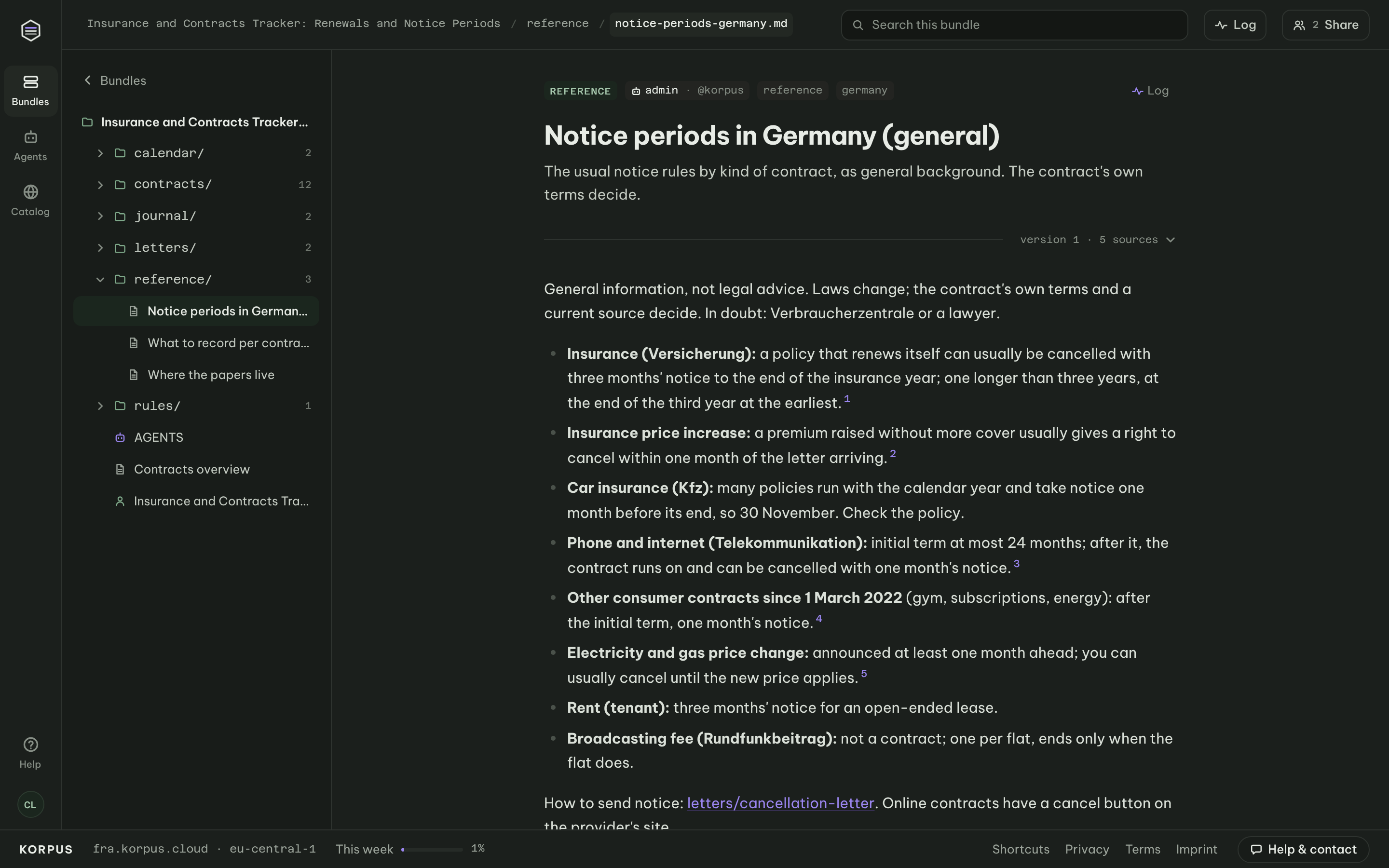Expand the contracts/ folder
Viewport: 1389px width, 868px height.
tap(196, 184)
